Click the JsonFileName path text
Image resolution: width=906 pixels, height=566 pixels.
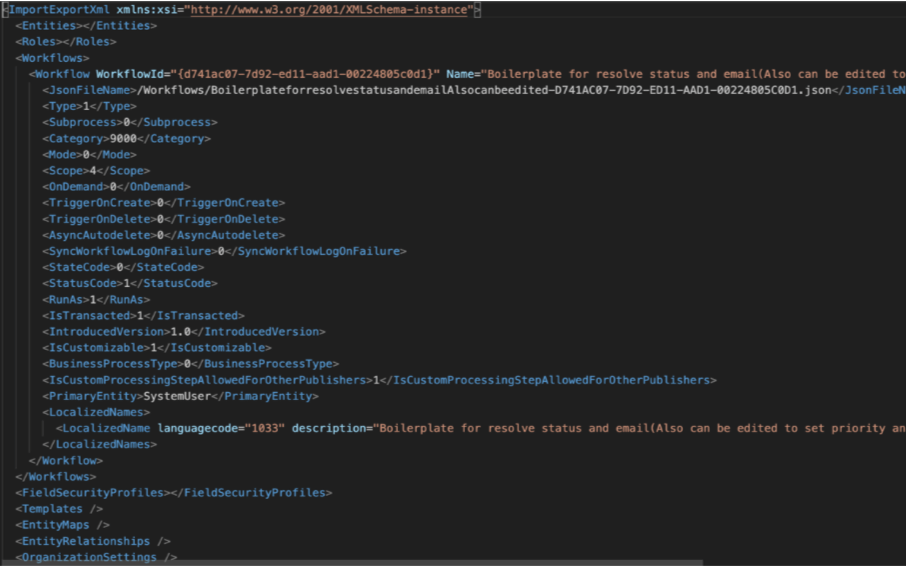tap(484, 90)
